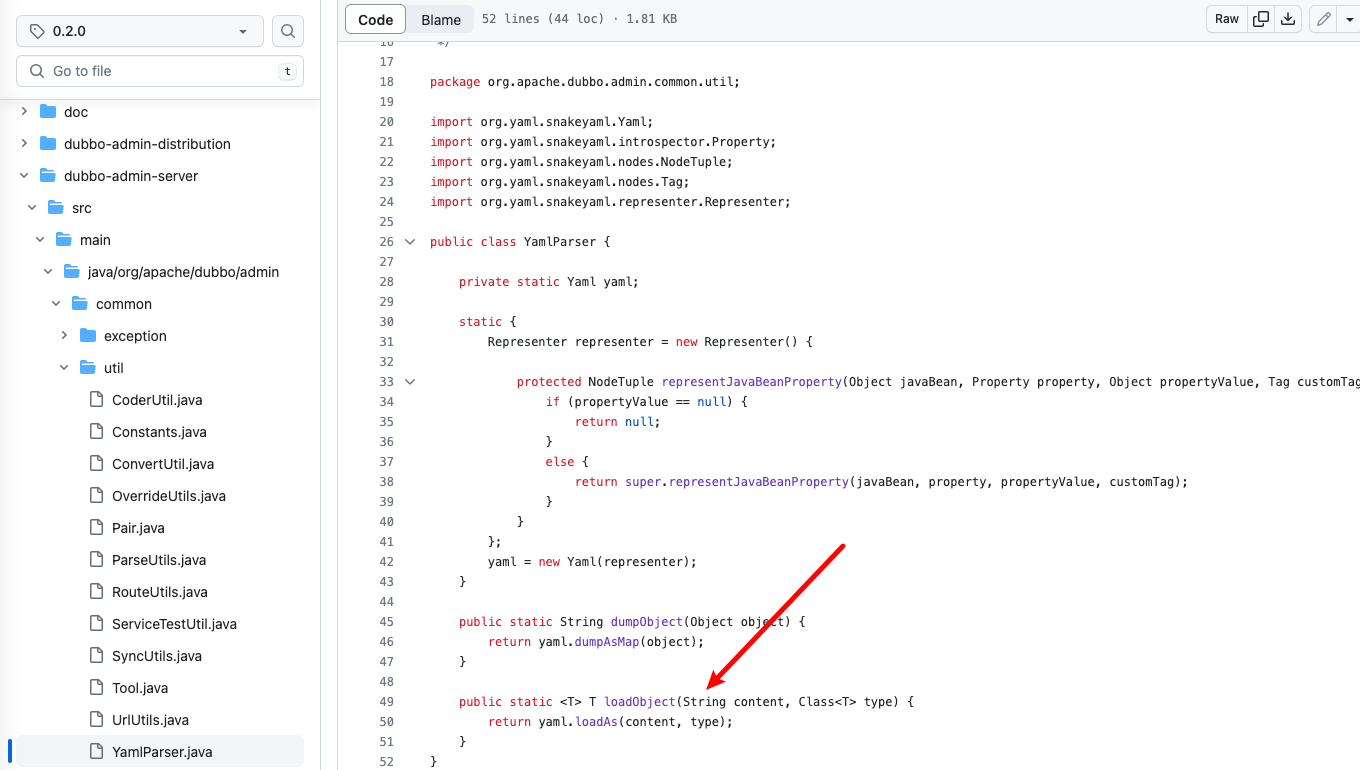Focus the Go to file input
The width and height of the screenshot is (1360, 770).
[x=160, y=71]
